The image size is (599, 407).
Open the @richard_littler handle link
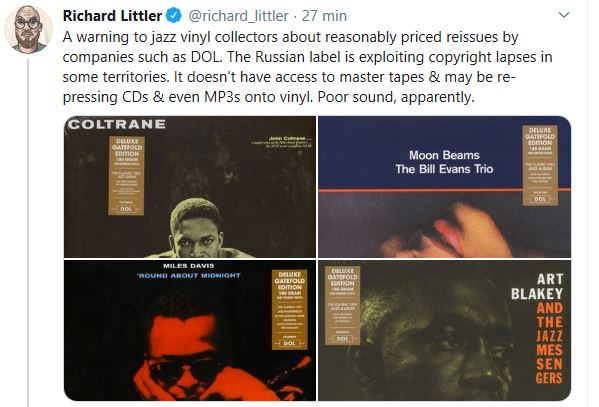pos(238,16)
